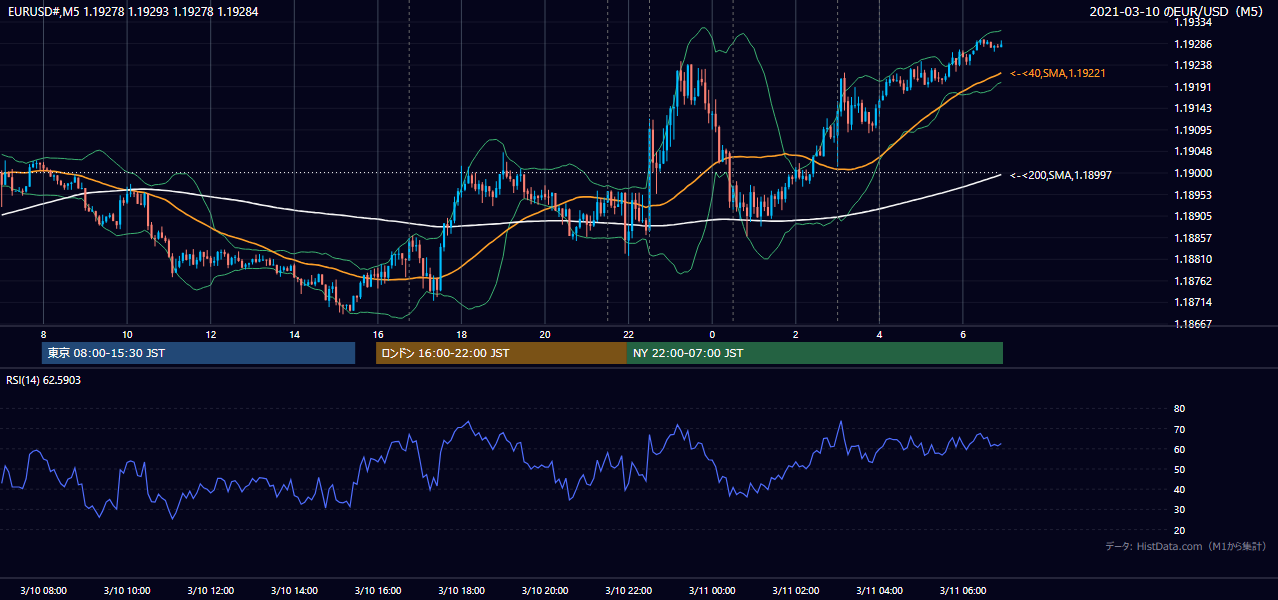Click RSI scale value 40
Viewport: 1278px width, 600px height.
point(1179,490)
